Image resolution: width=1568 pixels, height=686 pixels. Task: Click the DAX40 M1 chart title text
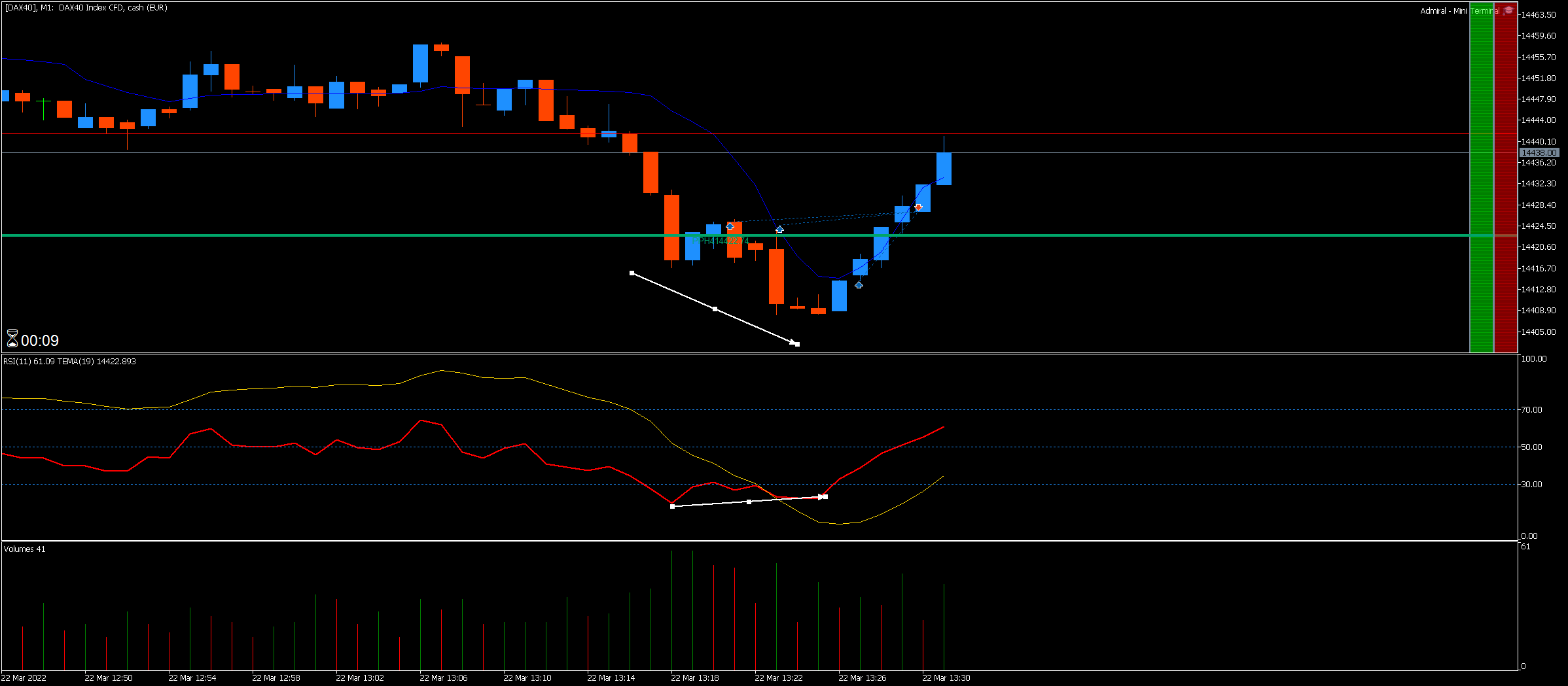pos(86,8)
